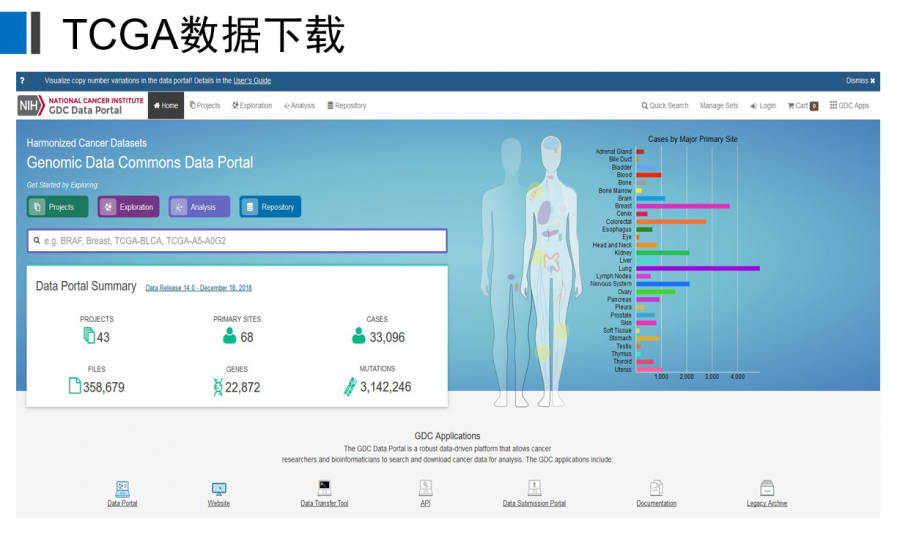Open the Documentation text link

[657, 503]
